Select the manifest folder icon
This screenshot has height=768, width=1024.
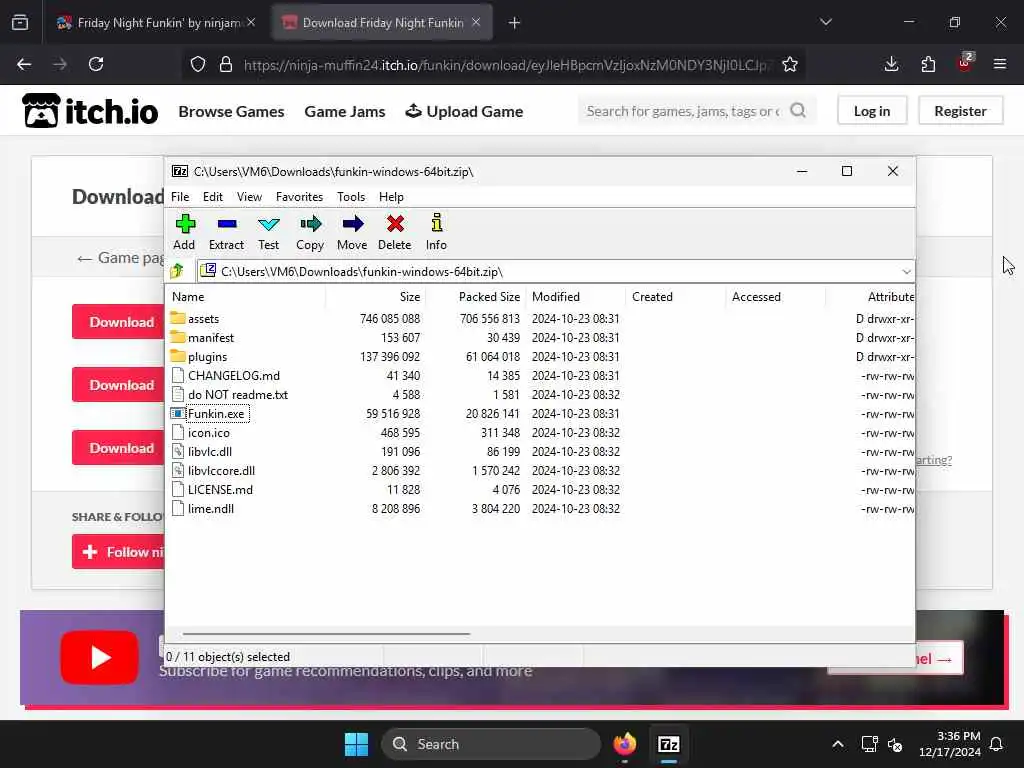click(x=178, y=337)
